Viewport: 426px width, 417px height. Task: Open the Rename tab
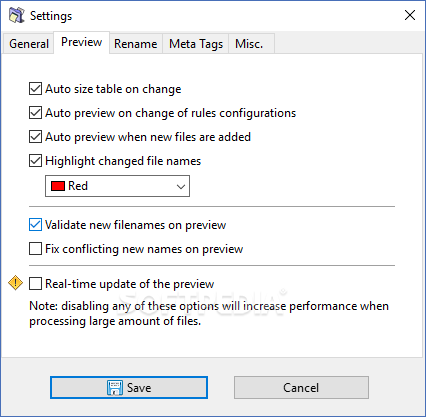[136, 44]
